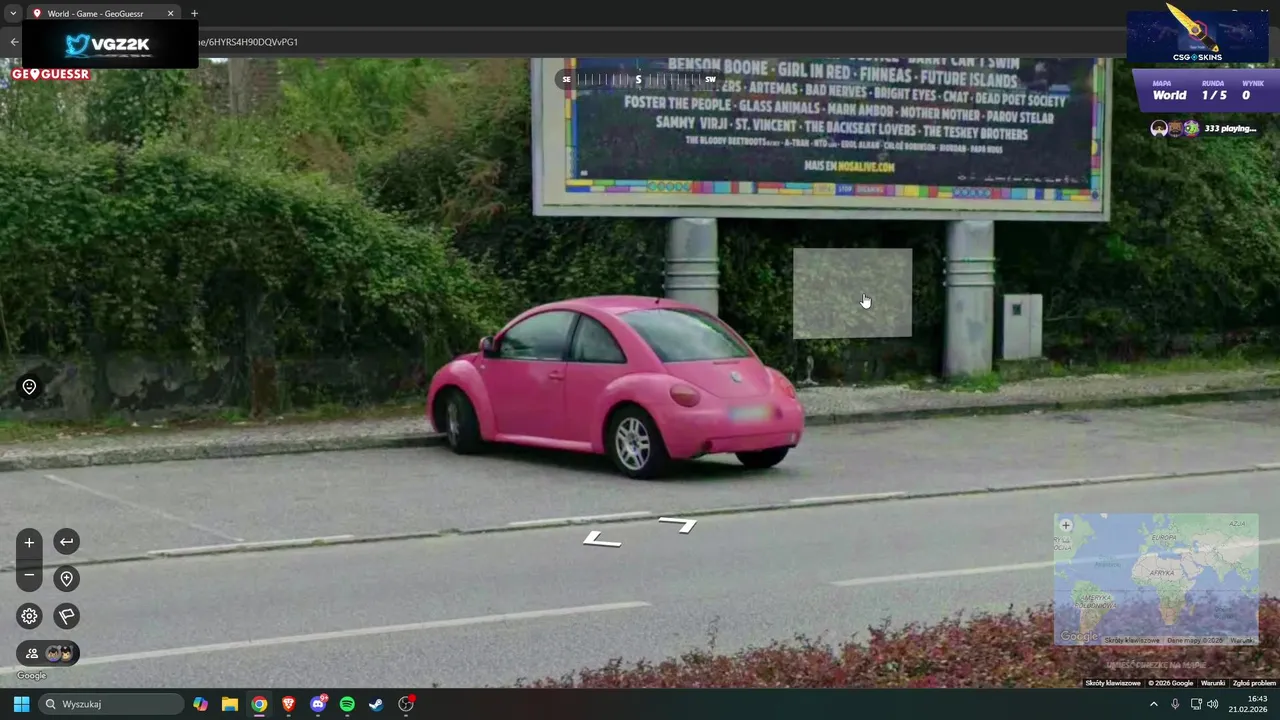Click the Google logo in Street View

tap(31, 676)
